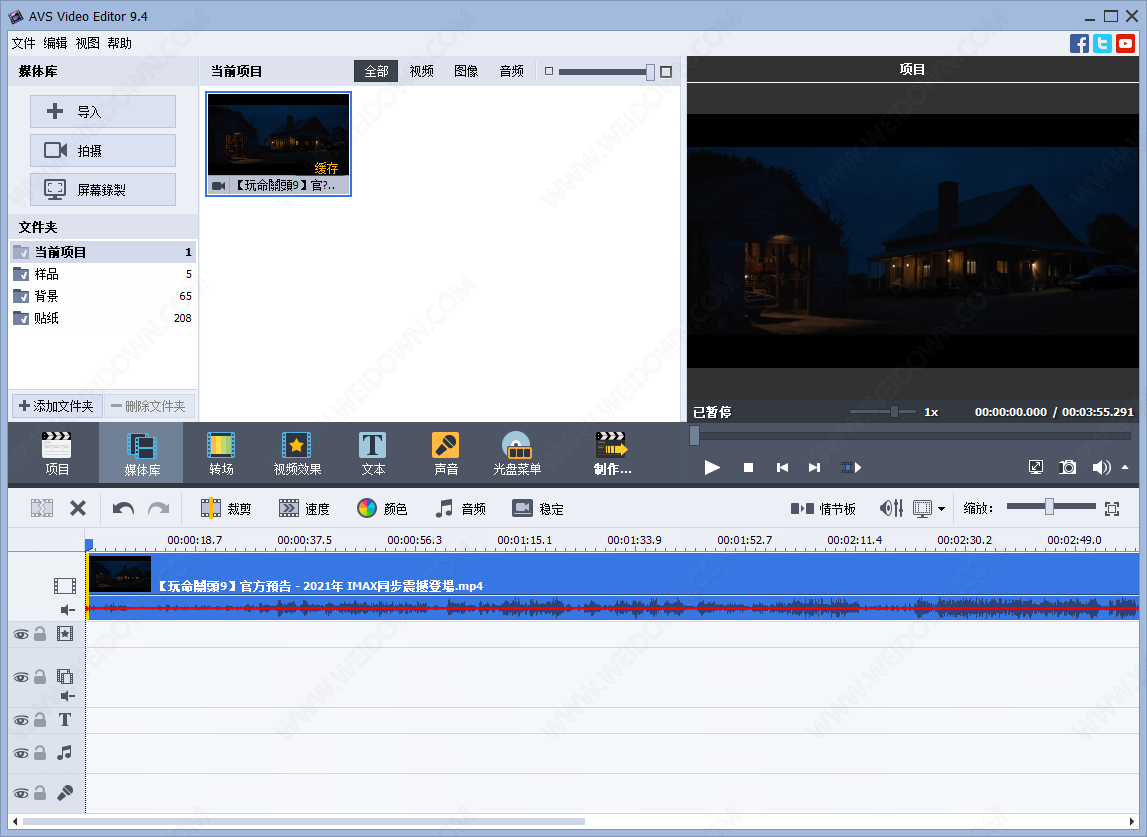Click the 制作 produce button
Image resolution: width=1147 pixels, height=837 pixels.
612,453
